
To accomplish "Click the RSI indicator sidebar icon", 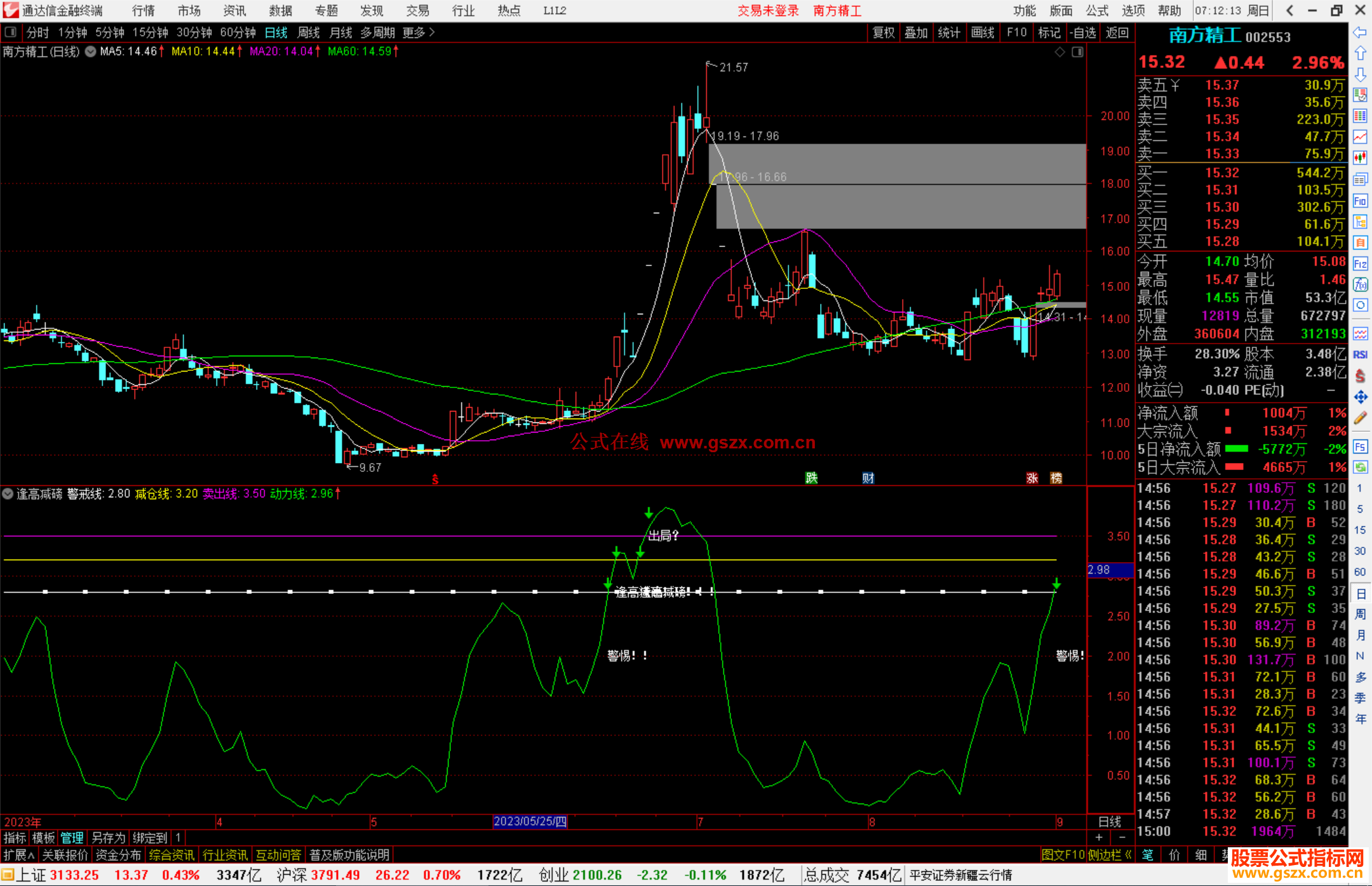I will (1360, 354).
